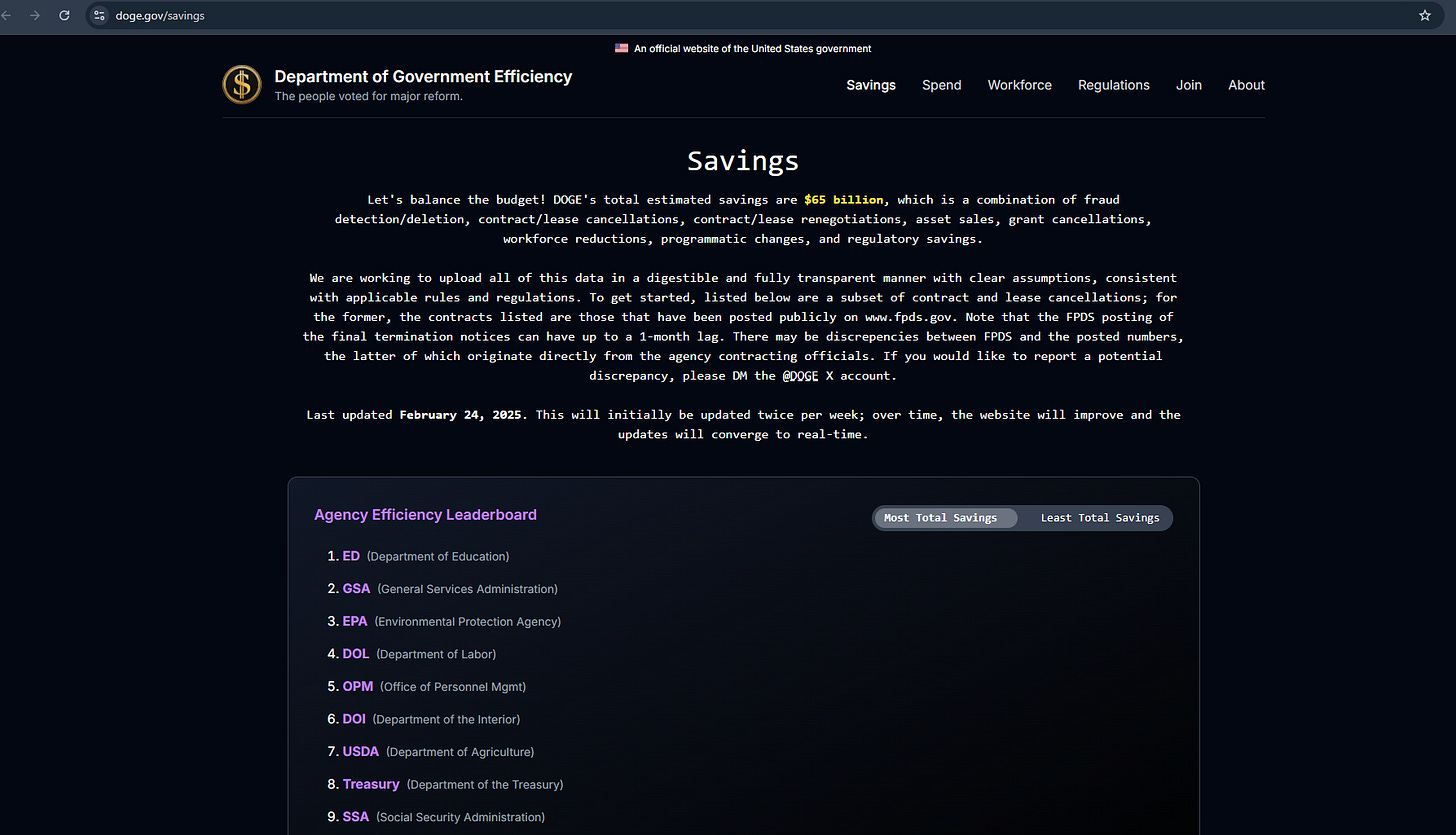Click '(Department of Labor)' label
Screen dimensions: 1456x835
pyautogui.click(x=436, y=654)
